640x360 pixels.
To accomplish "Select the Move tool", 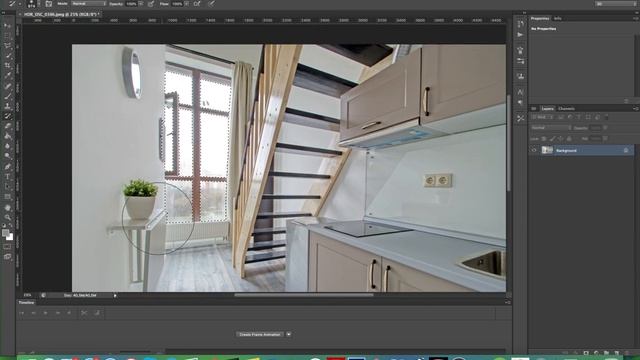I will click(7, 25).
